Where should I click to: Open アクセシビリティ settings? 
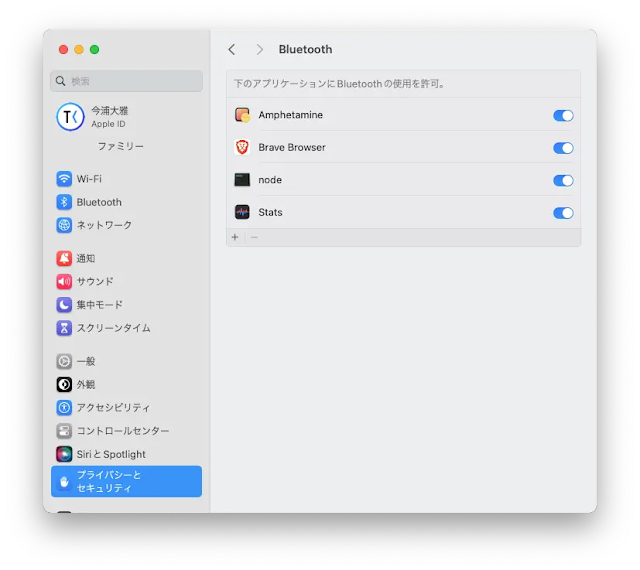(127, 407)
